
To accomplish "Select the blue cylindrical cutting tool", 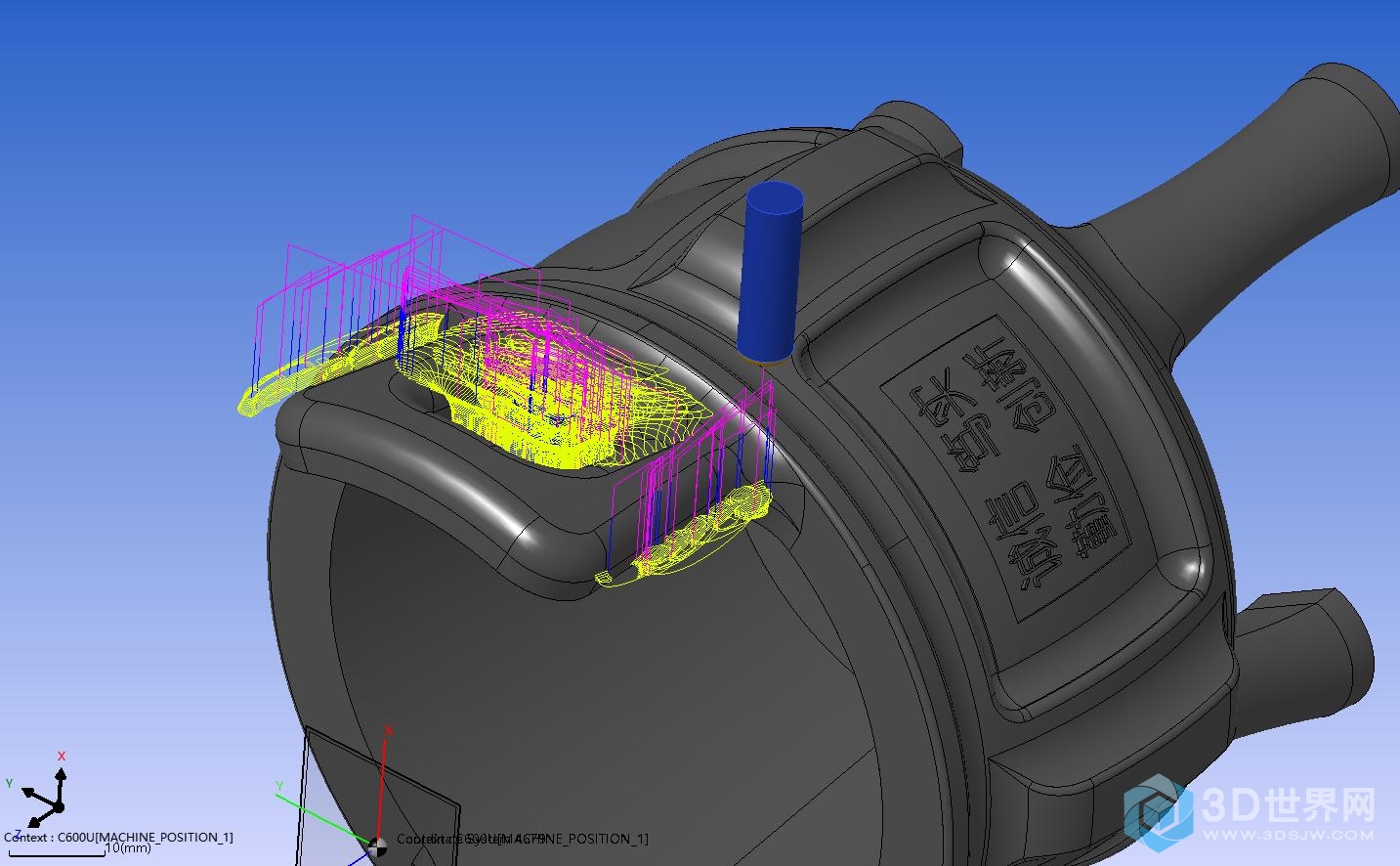I will [770, 272].
